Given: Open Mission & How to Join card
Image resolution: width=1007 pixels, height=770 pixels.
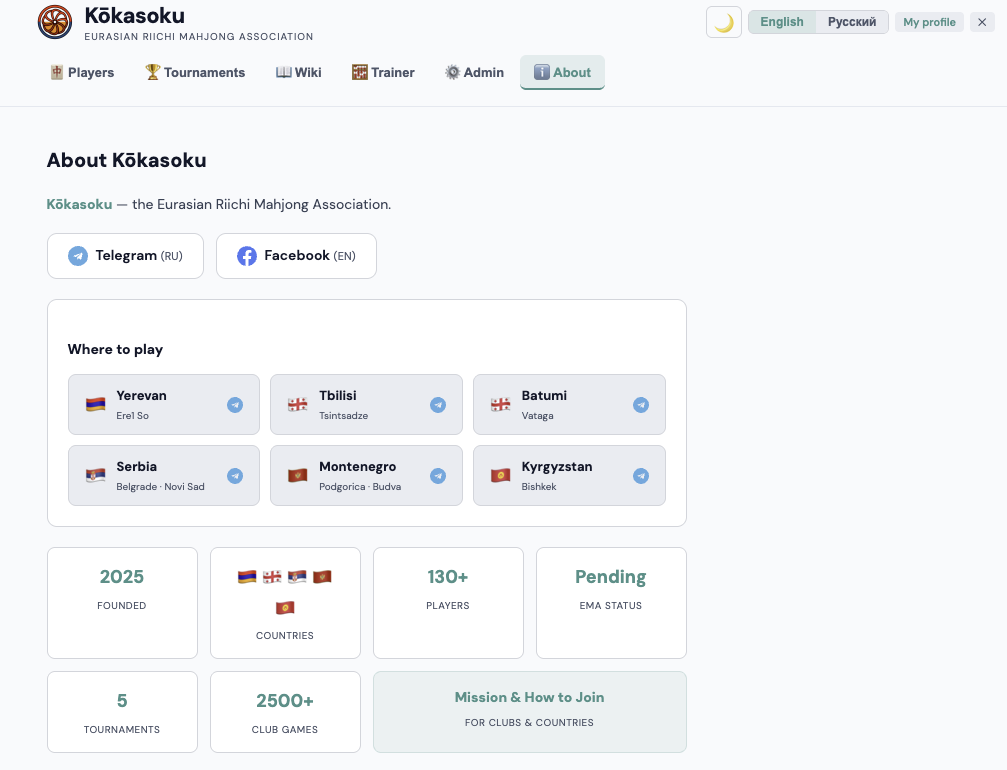Looking at the screenshot, I should 529,711.
